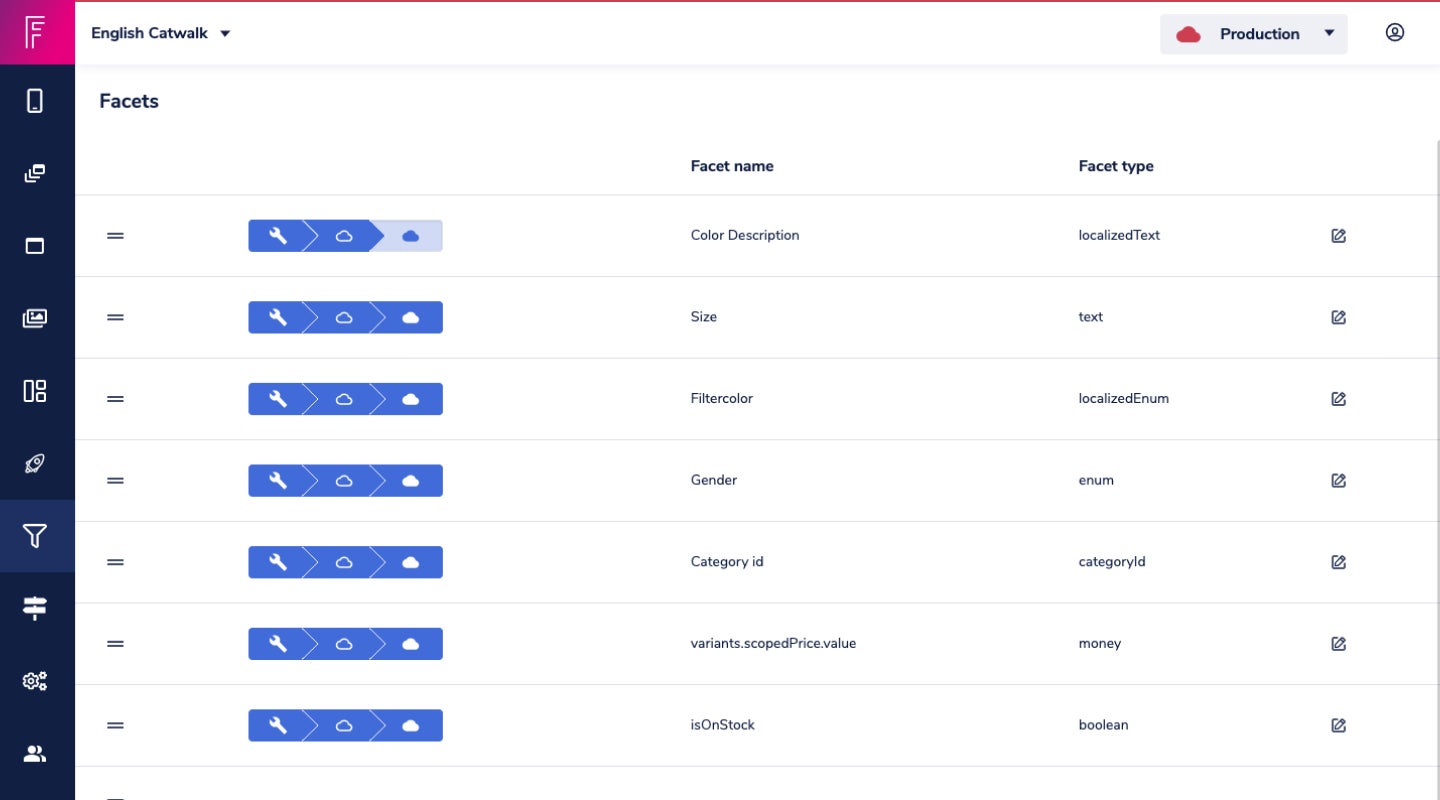Image resolution: width=1440 pixels, height=800 pixels.
Task: Open the users icon in sidebar
Action: 35,754
